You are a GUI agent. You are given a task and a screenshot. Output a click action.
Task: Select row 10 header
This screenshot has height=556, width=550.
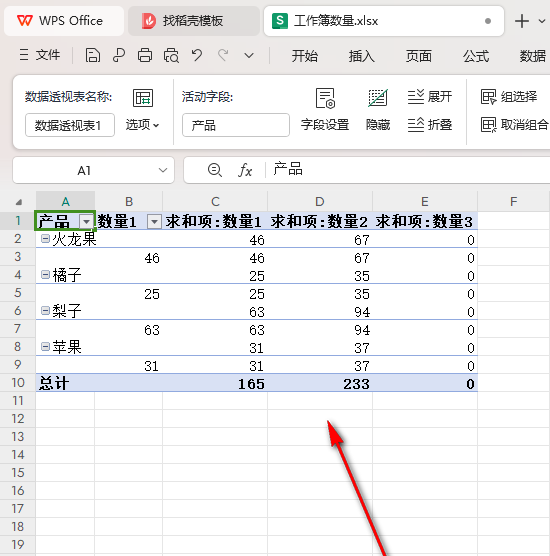pyautogui.click(x=18, y=383)
